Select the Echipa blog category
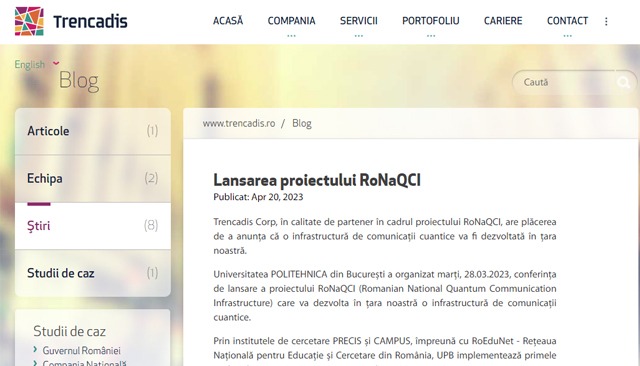This screenshot has height=366, width=640. tap(93, 179)
